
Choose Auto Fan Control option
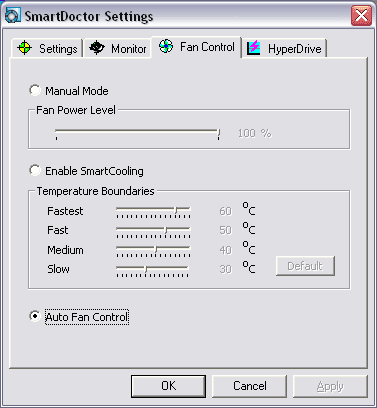(x=35, y=316)
